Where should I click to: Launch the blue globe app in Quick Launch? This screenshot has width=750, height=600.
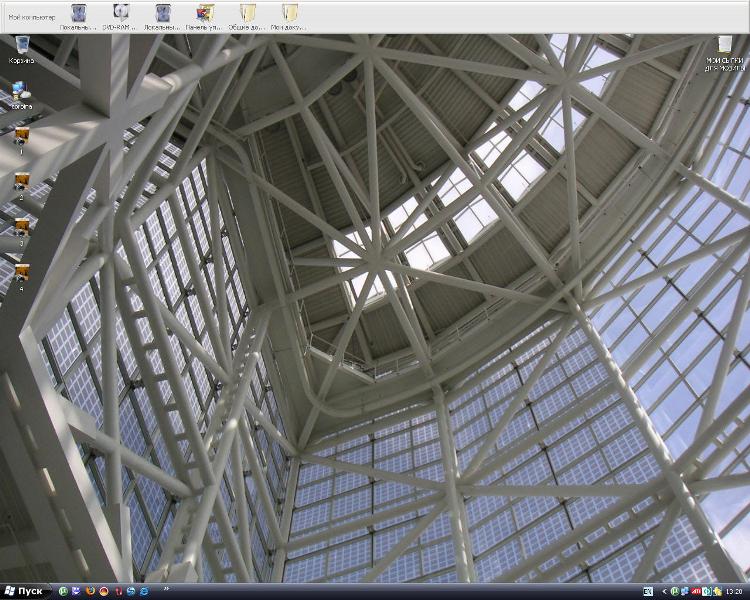(131, 591)
